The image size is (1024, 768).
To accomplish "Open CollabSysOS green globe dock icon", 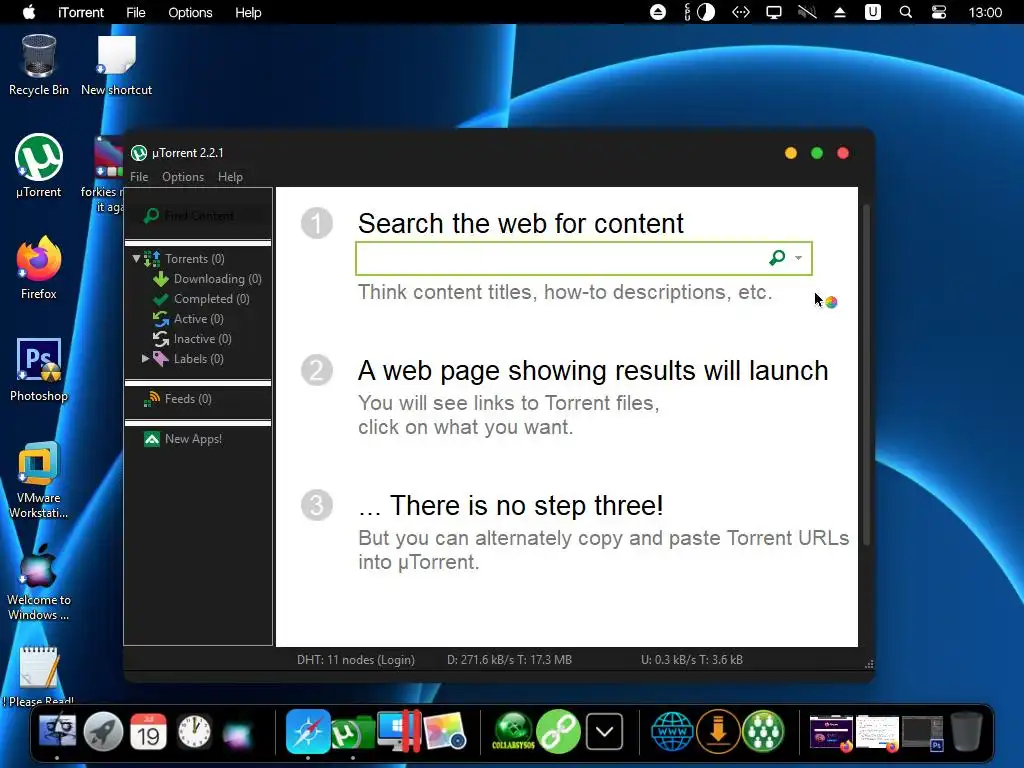I will coord(513,731).
